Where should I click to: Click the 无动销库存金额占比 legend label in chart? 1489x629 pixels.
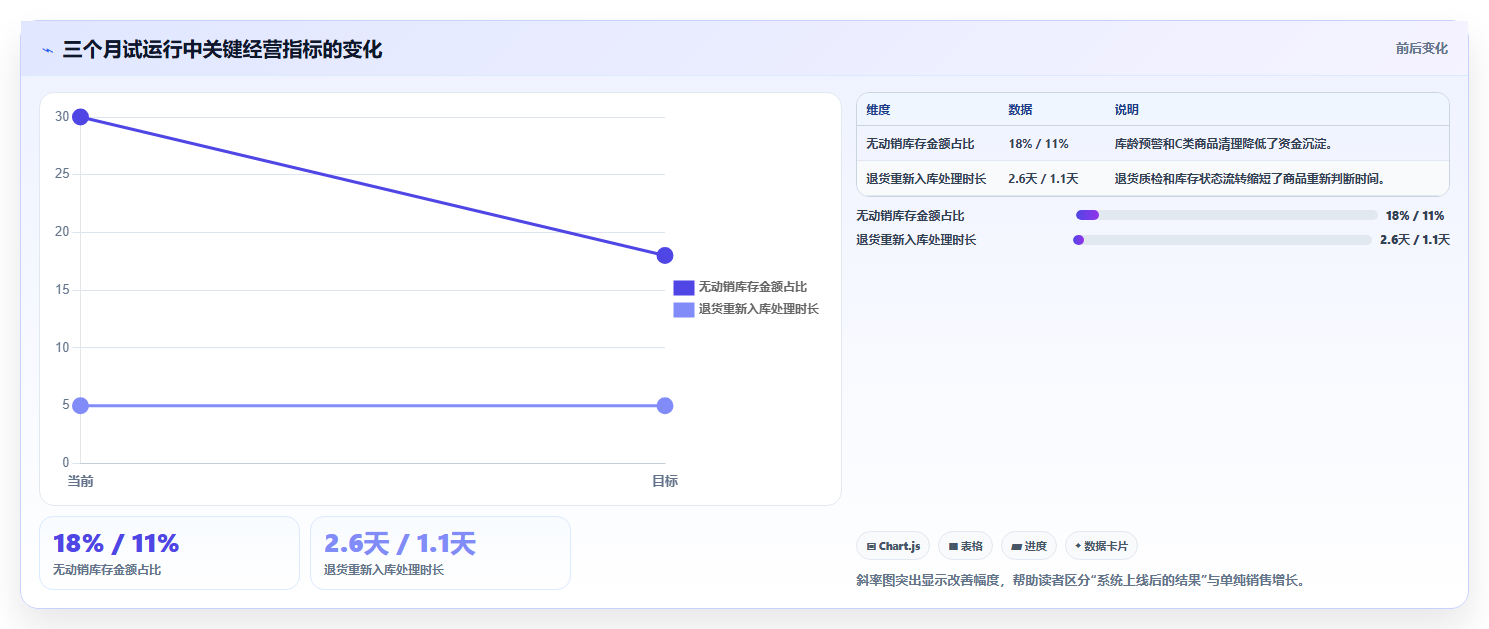pos(753,287)
